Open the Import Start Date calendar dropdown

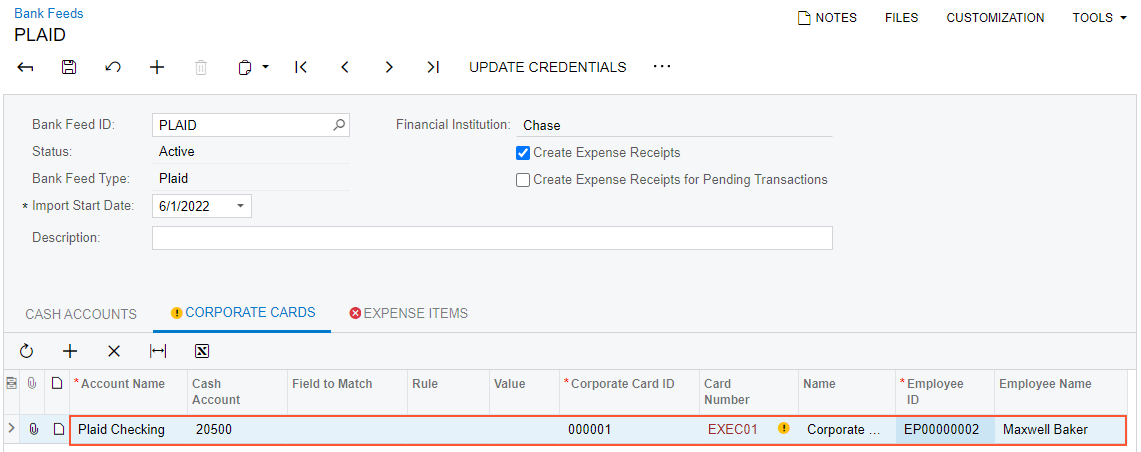pos(240,207)
